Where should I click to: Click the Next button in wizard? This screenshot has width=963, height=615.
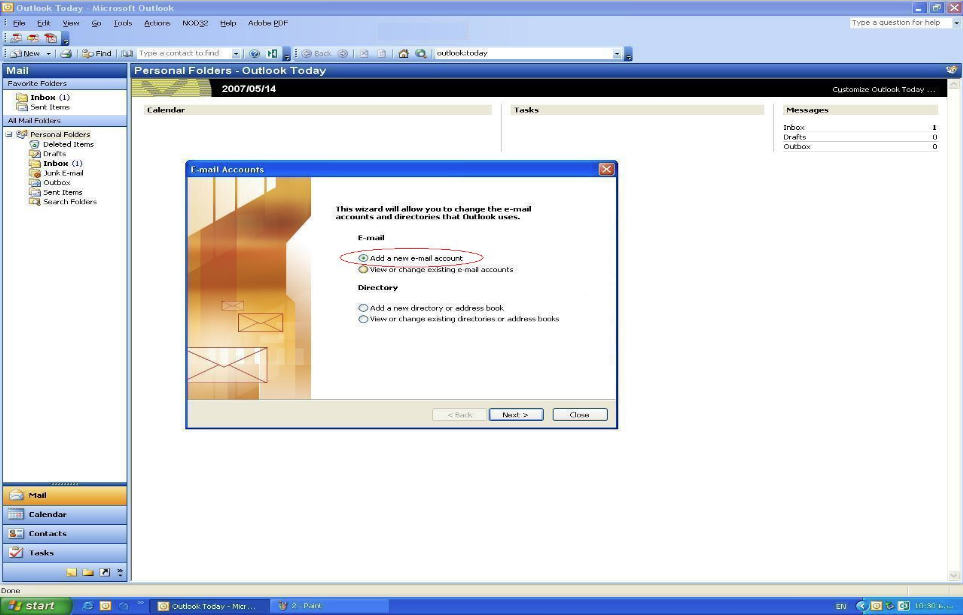click(x=516, y=415)
